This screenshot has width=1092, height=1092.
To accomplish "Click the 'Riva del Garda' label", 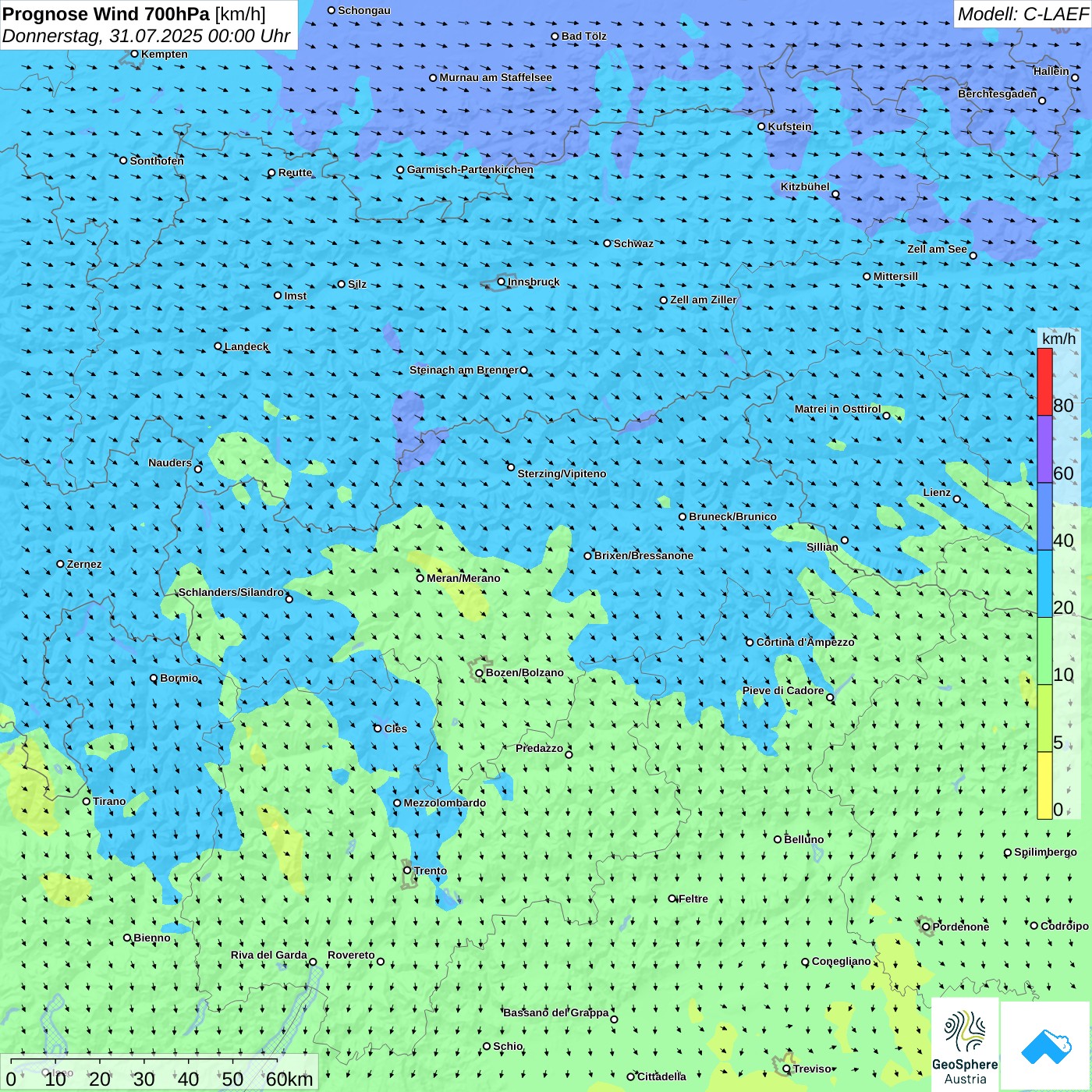I will tap(269, 955).
